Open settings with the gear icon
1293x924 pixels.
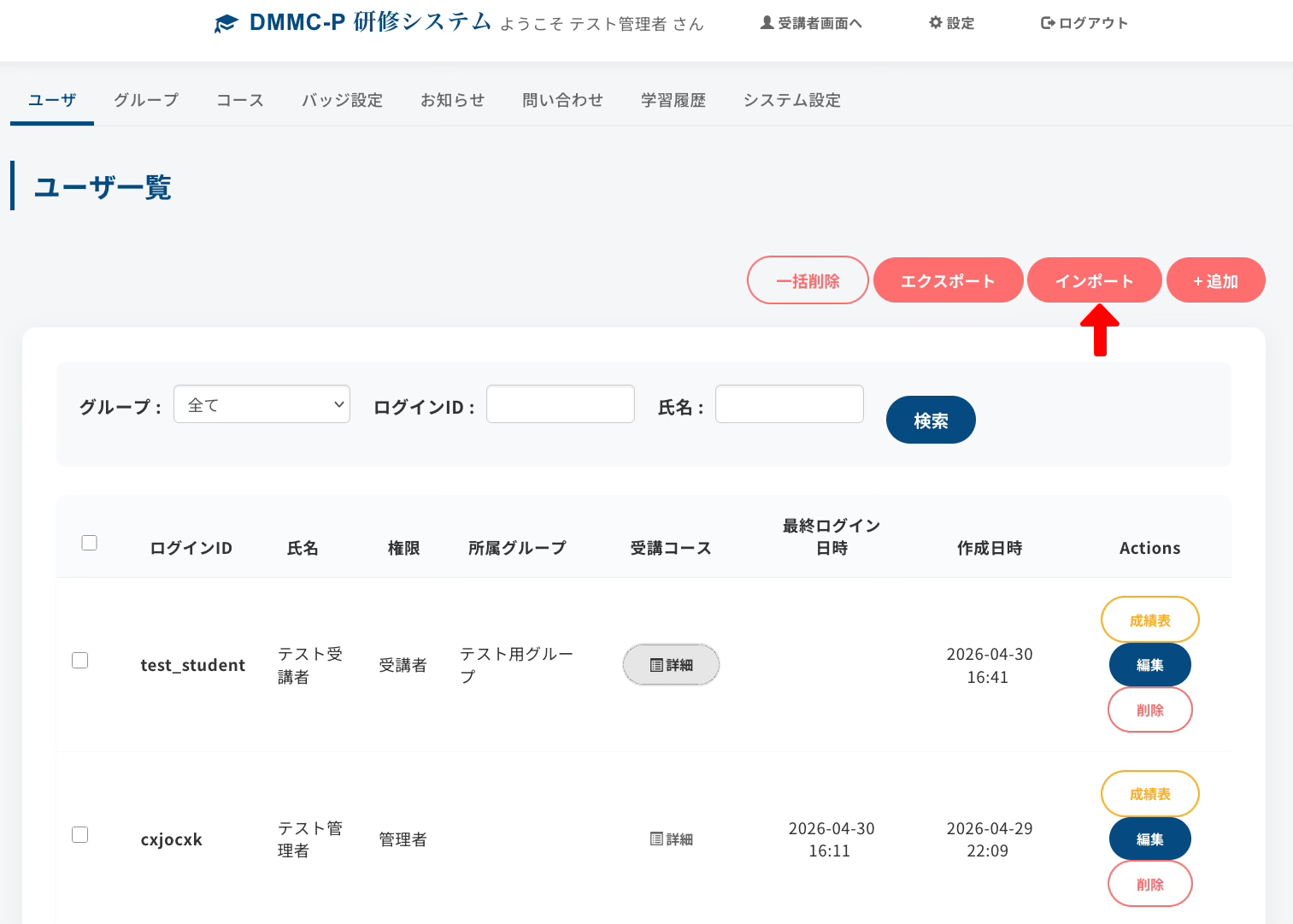tap(935, 23)
